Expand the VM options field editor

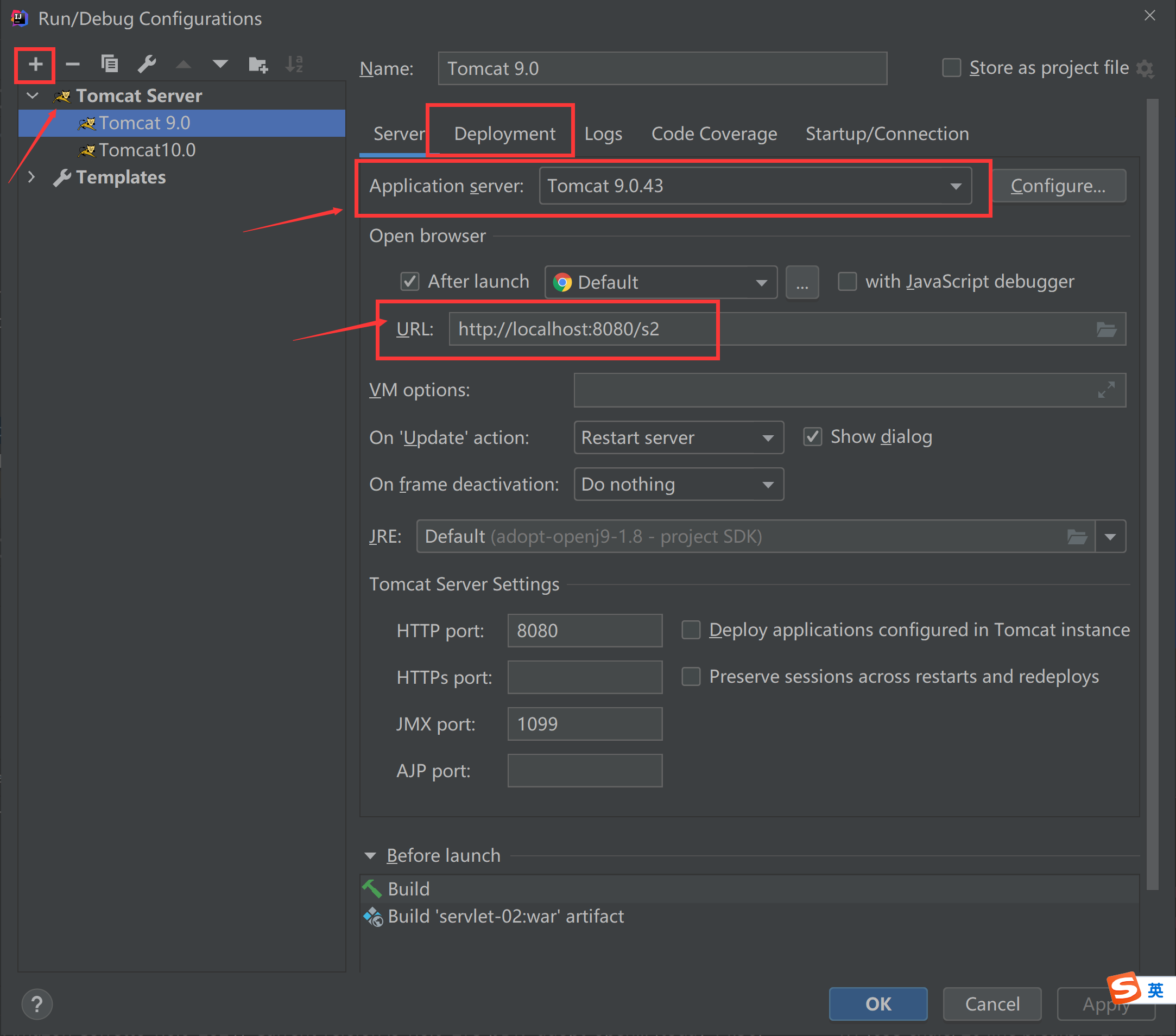[x=1106, y=390]
